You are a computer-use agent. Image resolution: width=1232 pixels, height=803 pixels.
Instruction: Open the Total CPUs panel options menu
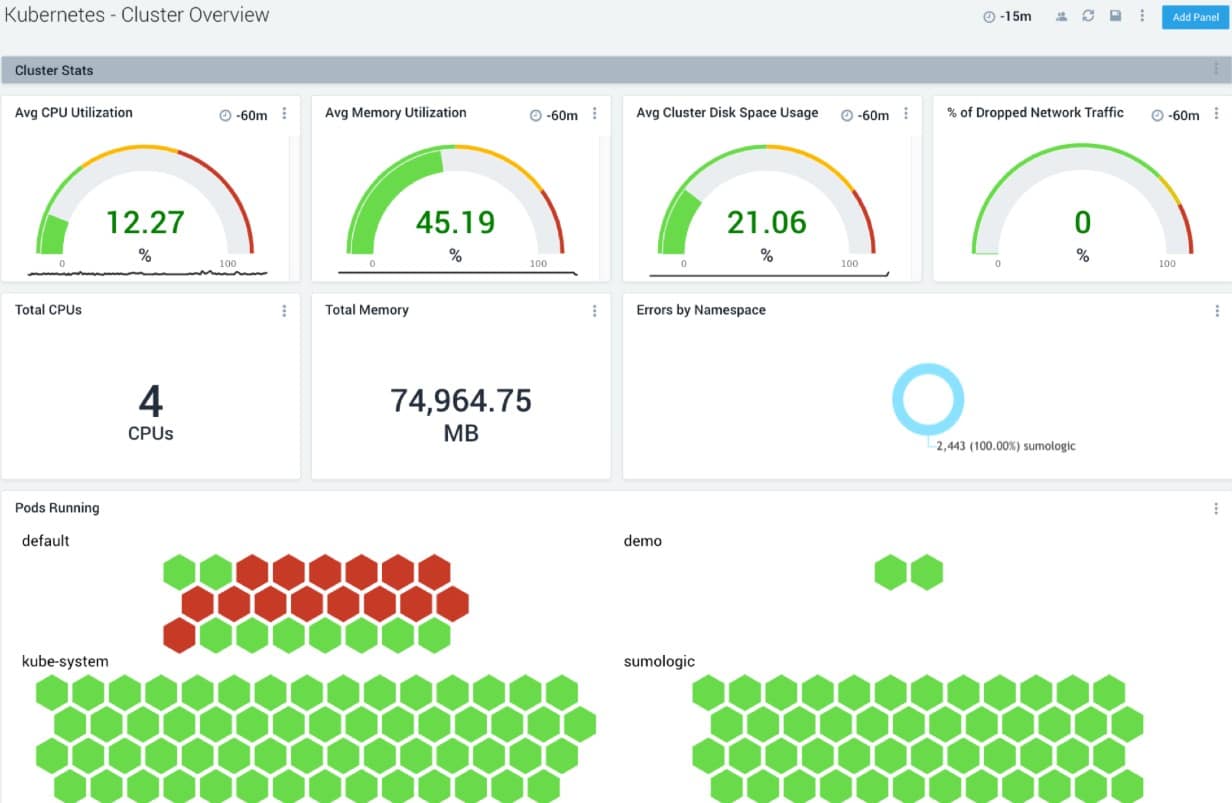tap(284, 311)
